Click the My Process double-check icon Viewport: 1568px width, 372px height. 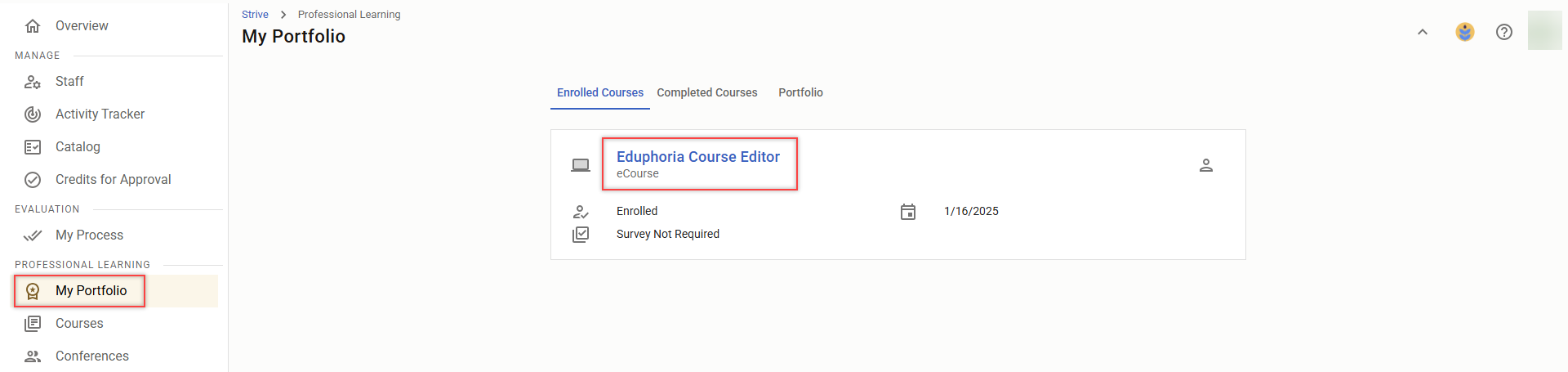pos(33,235)
